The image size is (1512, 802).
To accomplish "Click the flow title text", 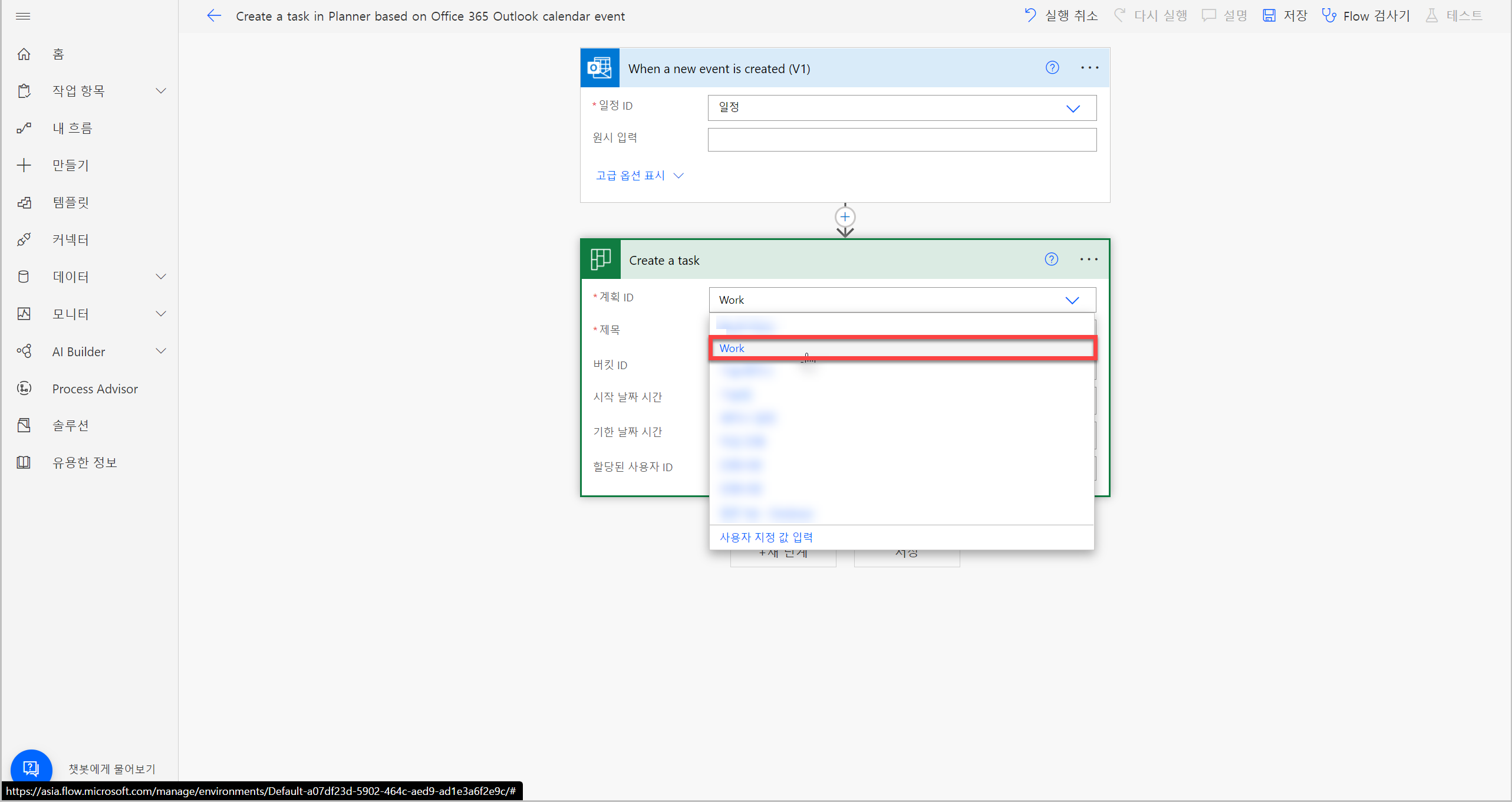I will click(430, 16).
